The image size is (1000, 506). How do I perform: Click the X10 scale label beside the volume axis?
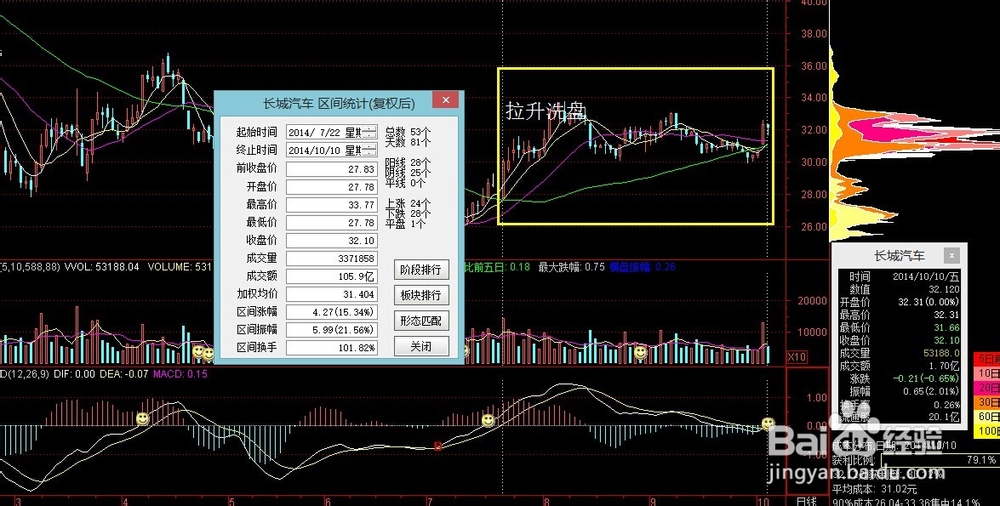click(x=797, y=357)
